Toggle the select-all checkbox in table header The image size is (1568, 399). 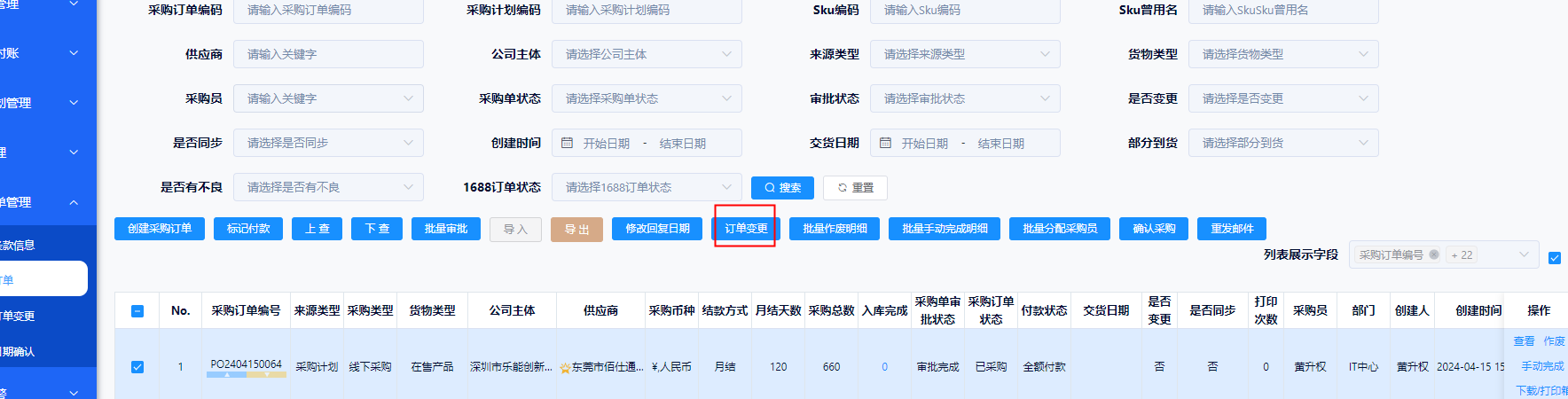pos(137,311)
